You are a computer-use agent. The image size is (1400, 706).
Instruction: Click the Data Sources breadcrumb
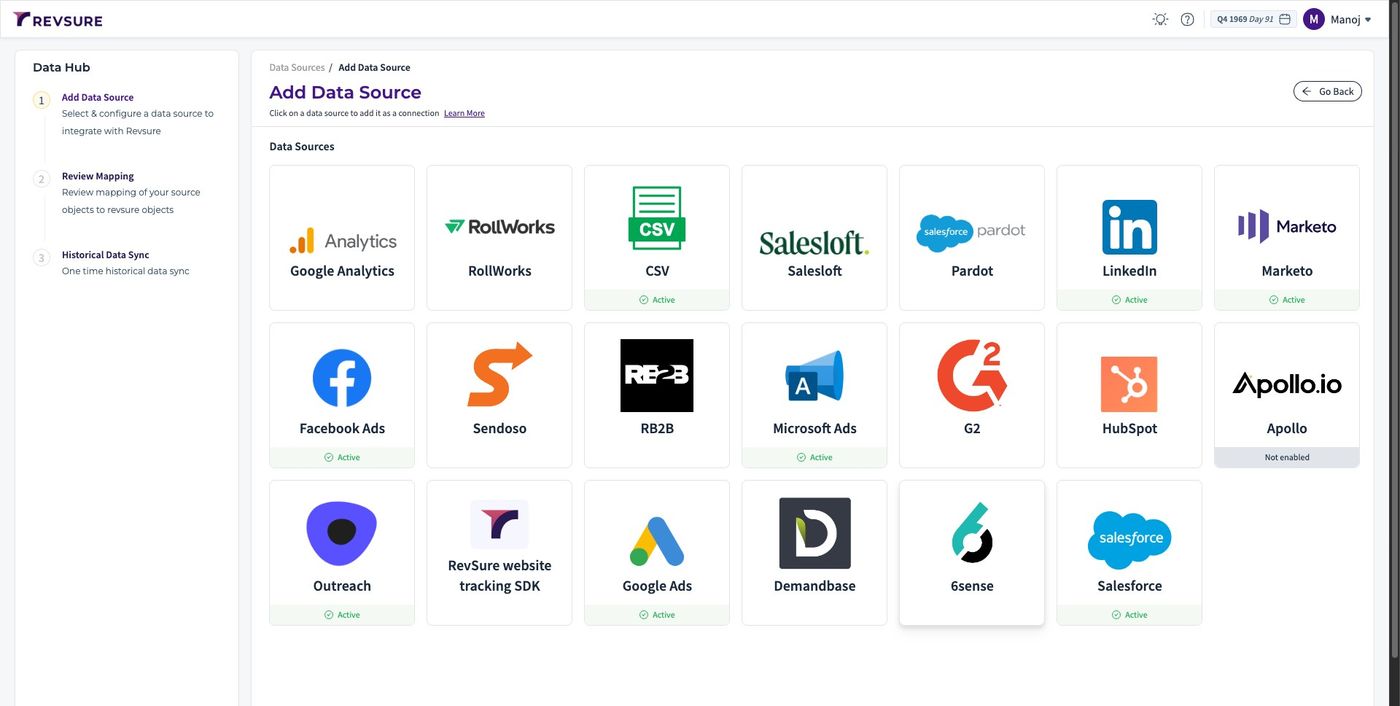point(297,67)
